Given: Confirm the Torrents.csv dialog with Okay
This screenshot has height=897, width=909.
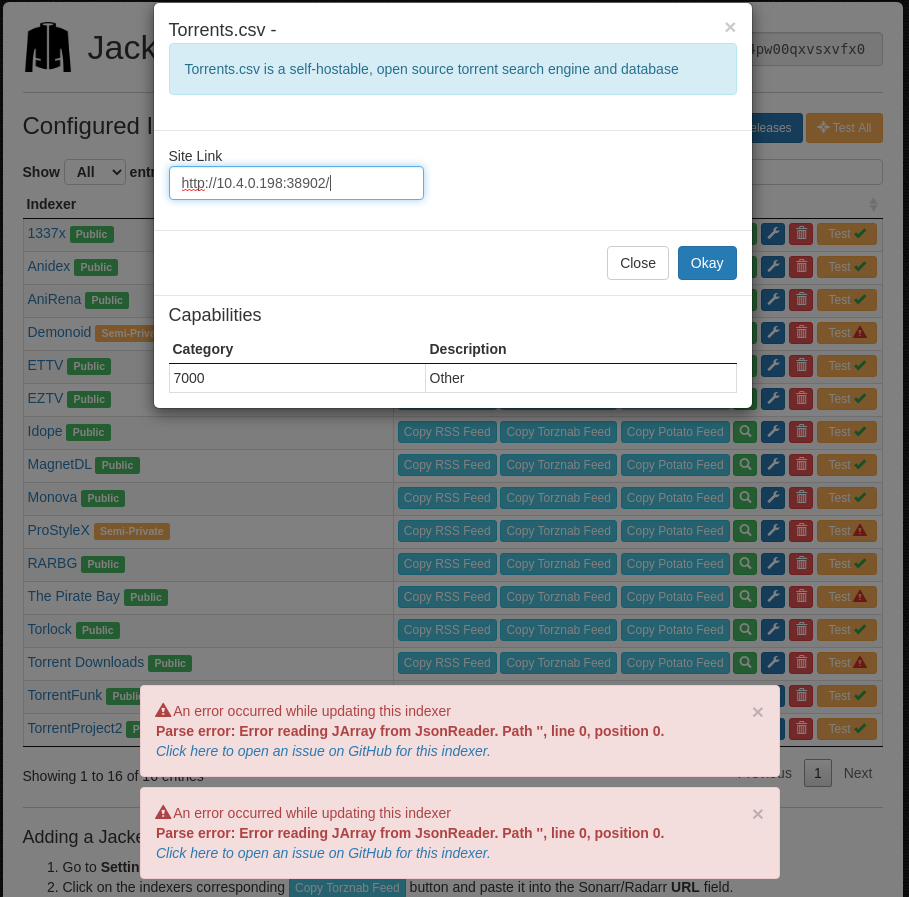Looking at the screenshot, I should (x=707, y=263).
